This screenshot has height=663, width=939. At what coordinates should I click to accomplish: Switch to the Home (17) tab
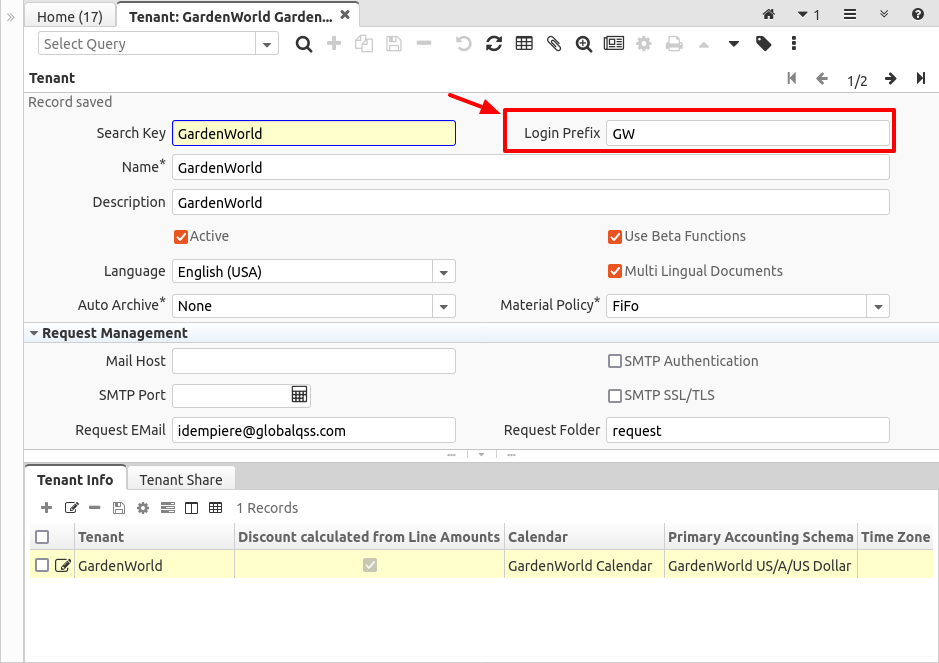[x=70, y=16]
